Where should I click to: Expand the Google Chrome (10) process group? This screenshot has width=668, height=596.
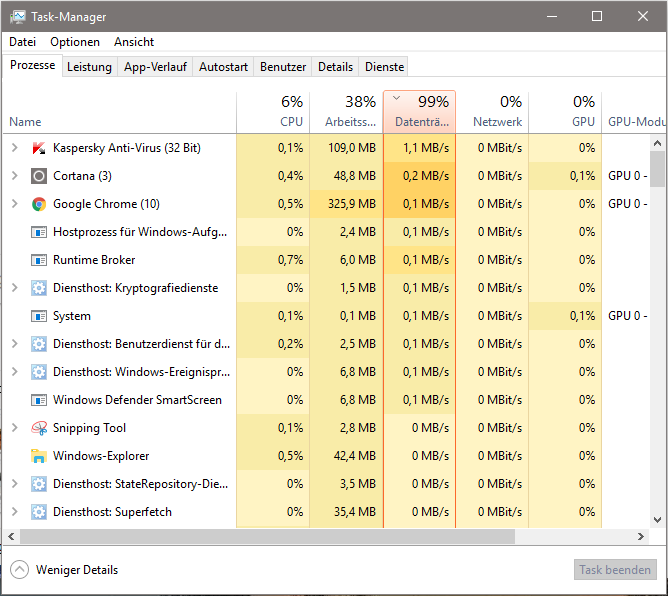[x=14, y=204]
